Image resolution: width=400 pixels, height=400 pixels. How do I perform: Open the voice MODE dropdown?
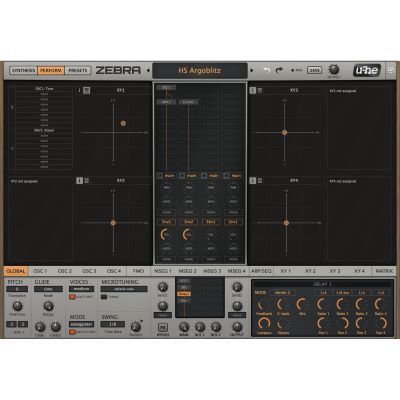[x=82, y=324]
